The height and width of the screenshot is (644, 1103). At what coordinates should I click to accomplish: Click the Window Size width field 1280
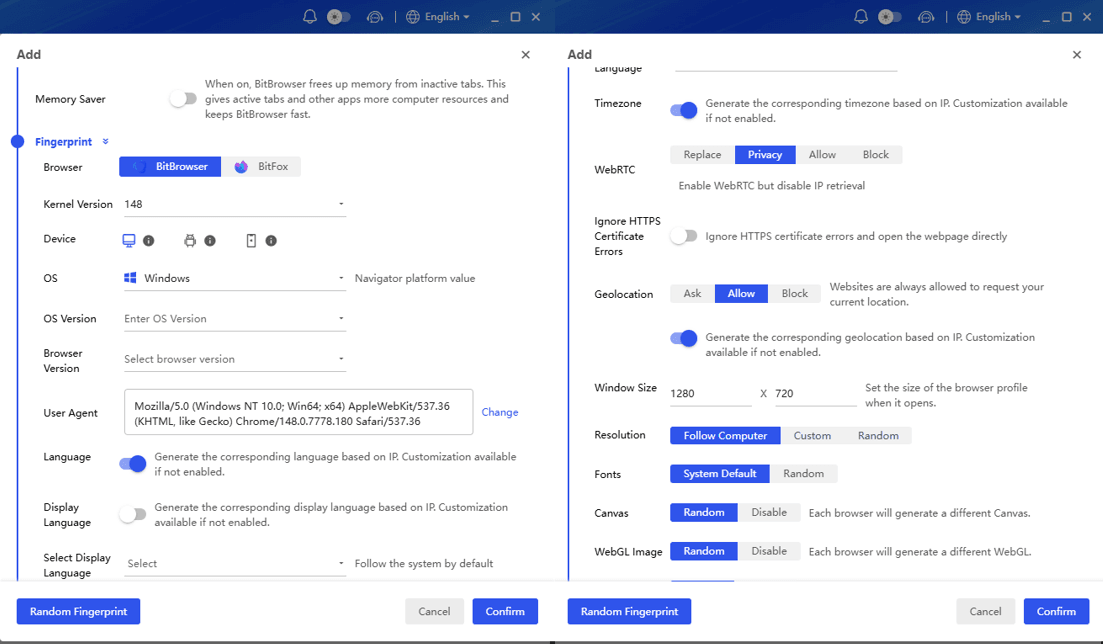pyautogui.click(x=710, y=393)
